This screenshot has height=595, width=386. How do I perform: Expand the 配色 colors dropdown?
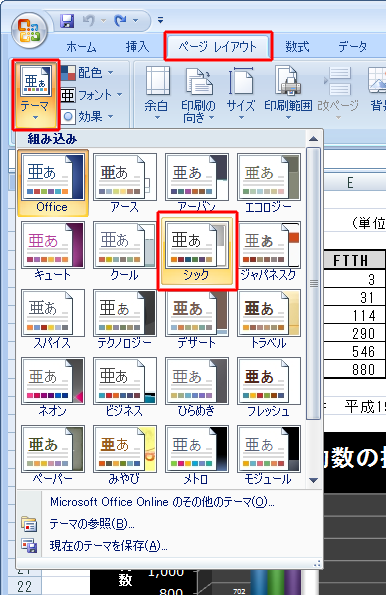pyautogui.click(x=87, y=72)
